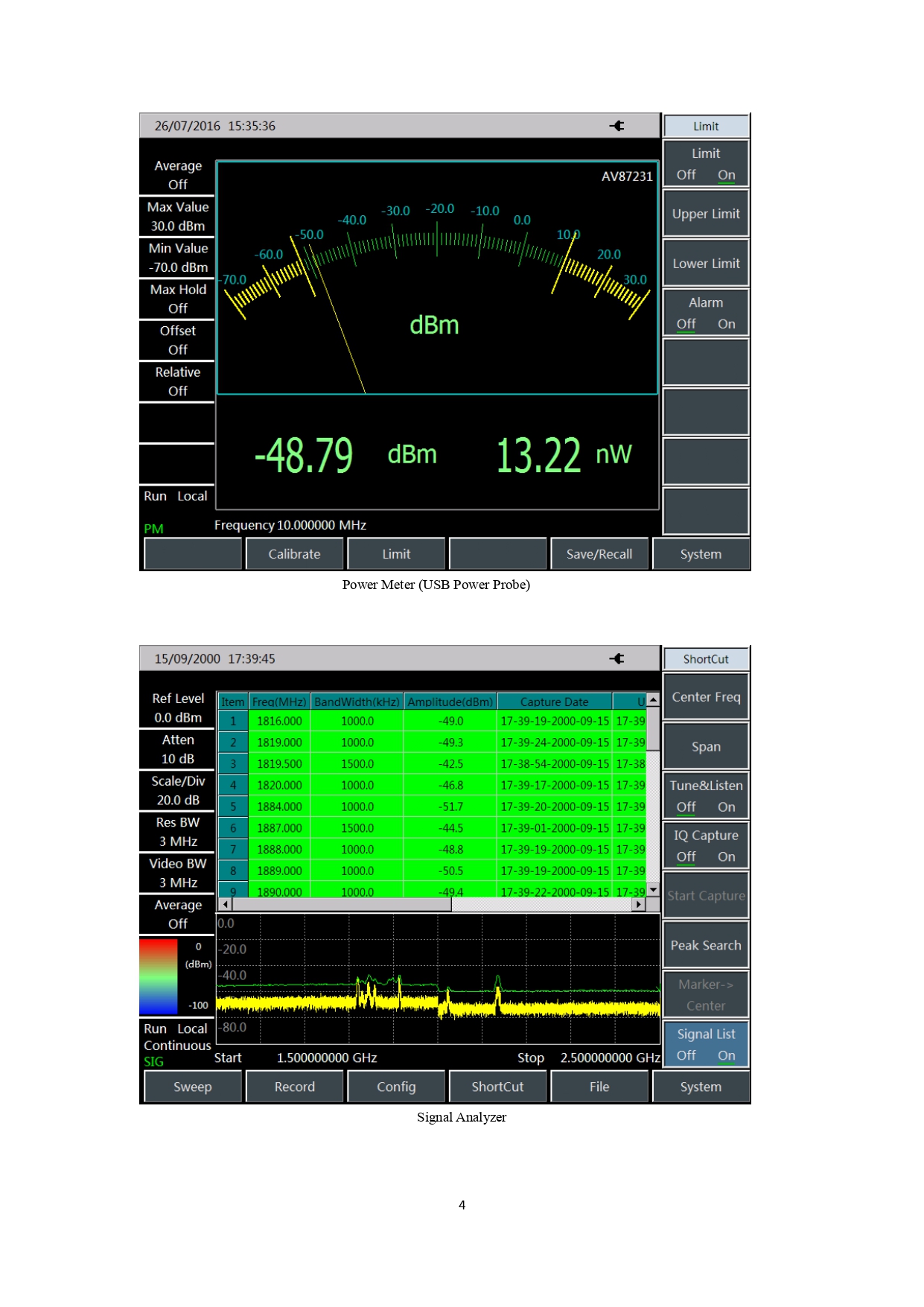Run Peak Search

click(x=706, y=945)
